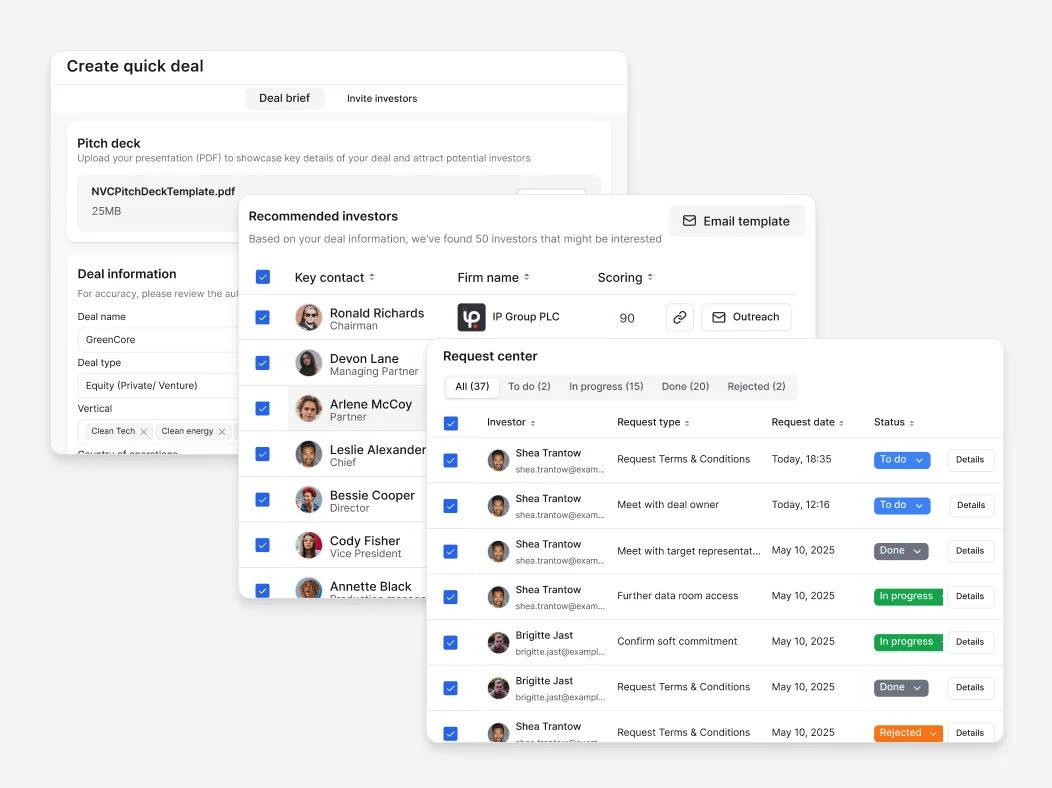Click Brigitte Jast's avatar on Confirm soft commitment row
Screen dimensions: 1052x788
coord(498,642)
